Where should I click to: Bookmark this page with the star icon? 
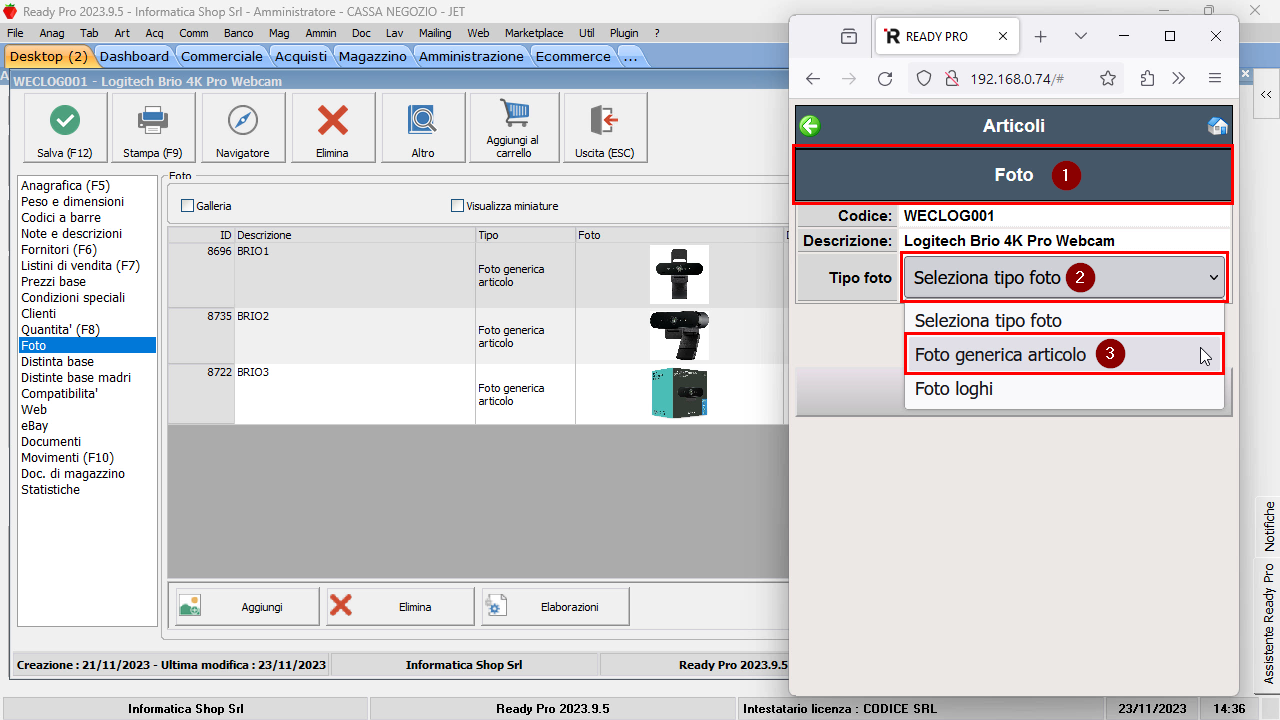pos(1108,78)
